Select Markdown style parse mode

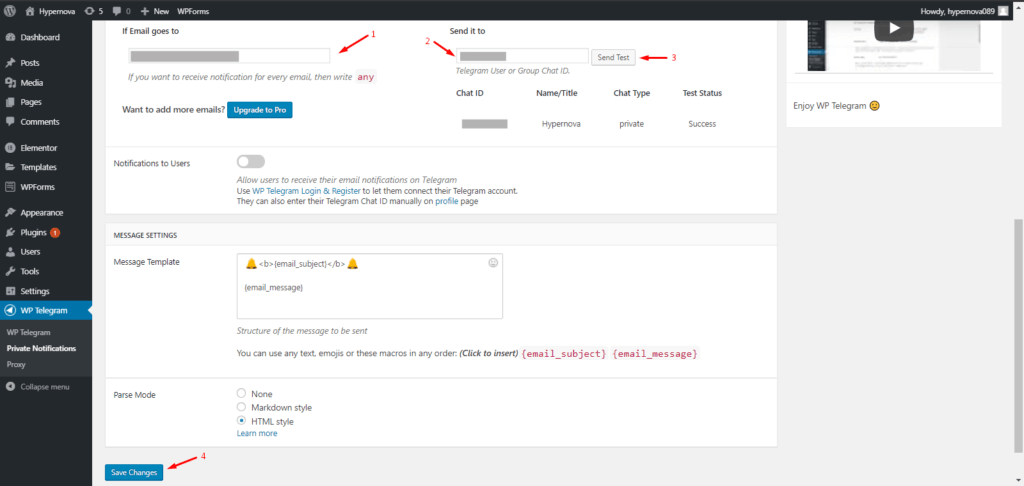coord(242,408)
